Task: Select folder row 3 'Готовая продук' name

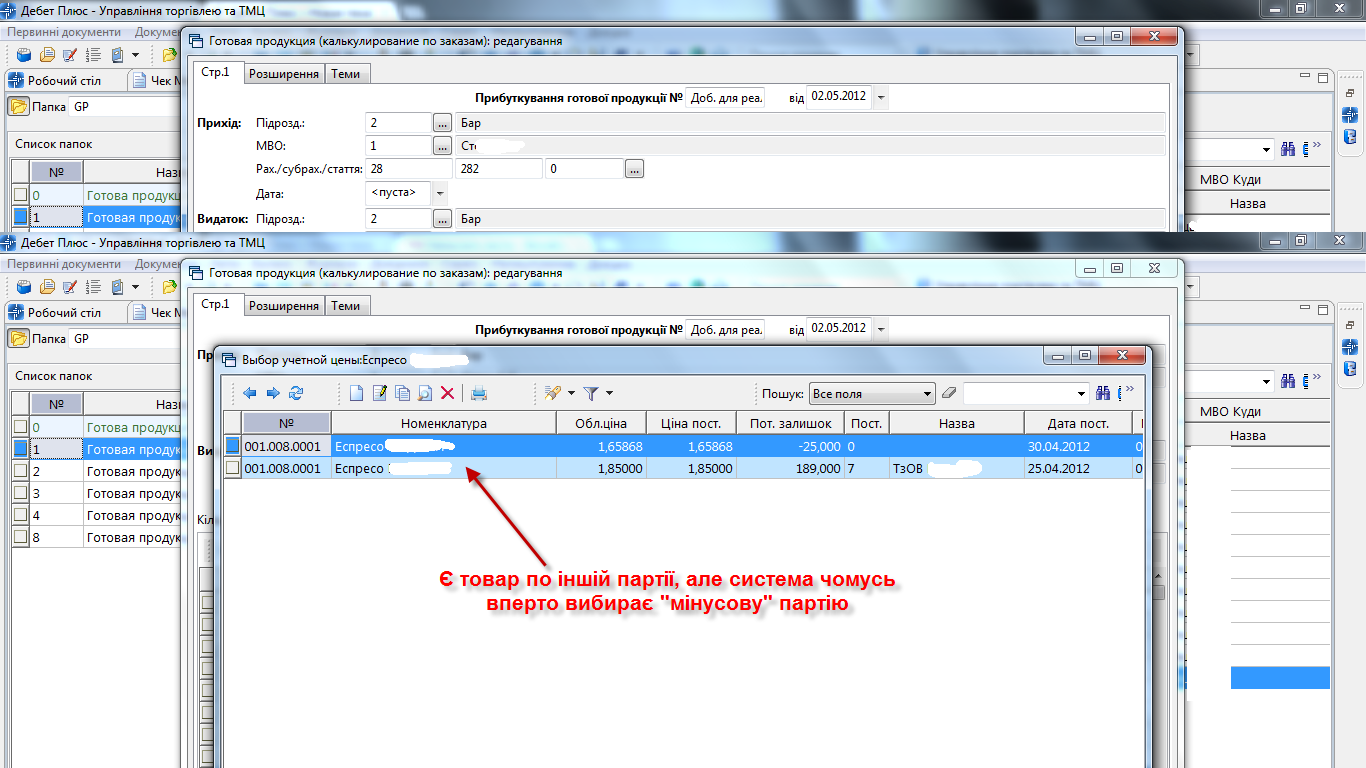Action: pos(132,493)
